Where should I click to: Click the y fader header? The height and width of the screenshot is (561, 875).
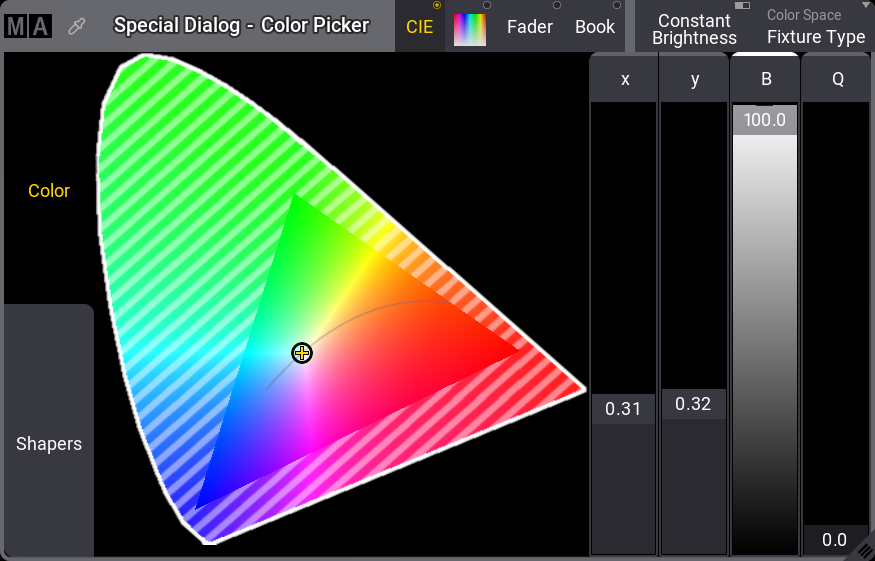point(695,79)
